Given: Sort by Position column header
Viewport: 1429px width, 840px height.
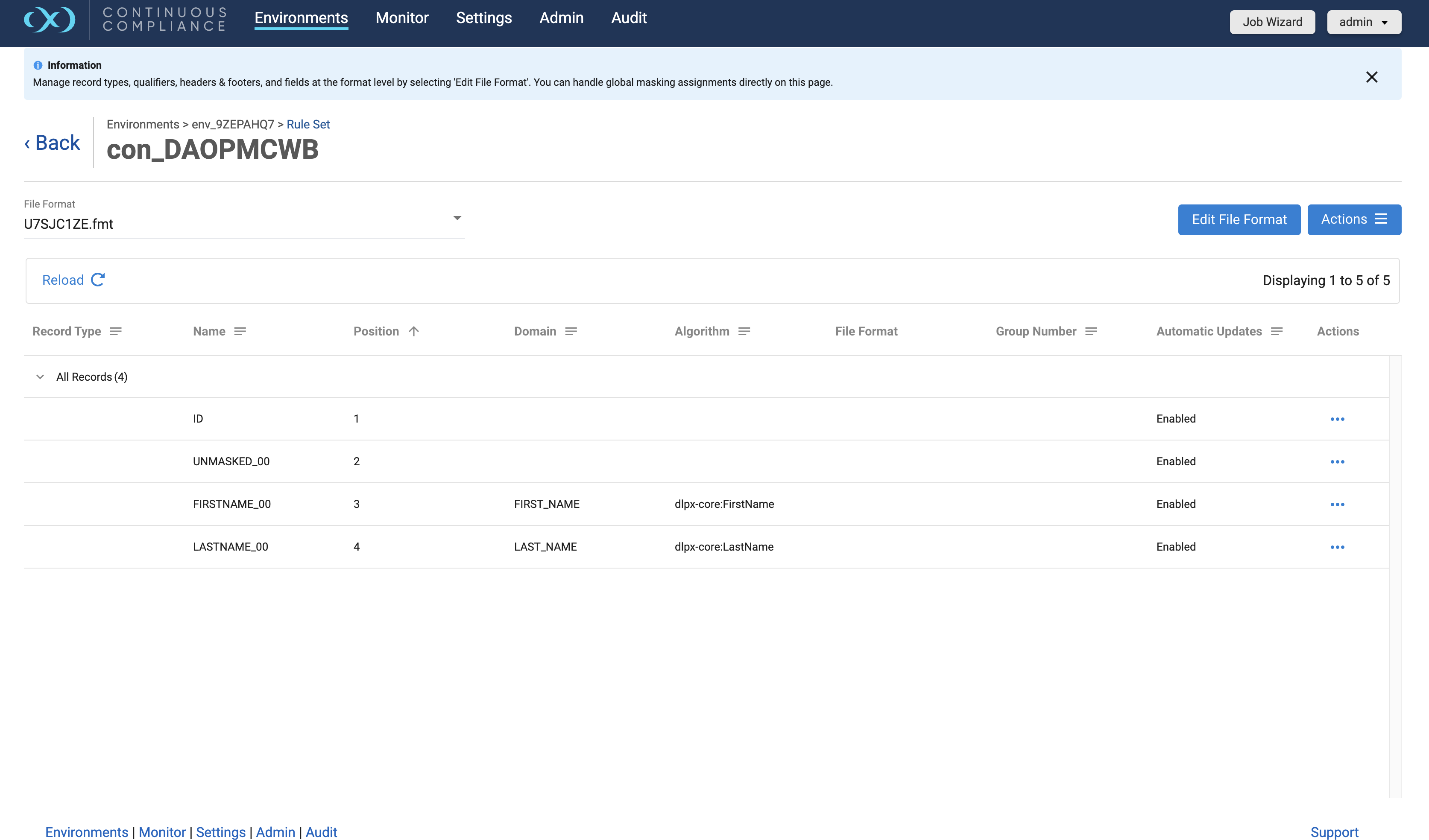Looking at the screenshot, I should [x=377, y=332].
